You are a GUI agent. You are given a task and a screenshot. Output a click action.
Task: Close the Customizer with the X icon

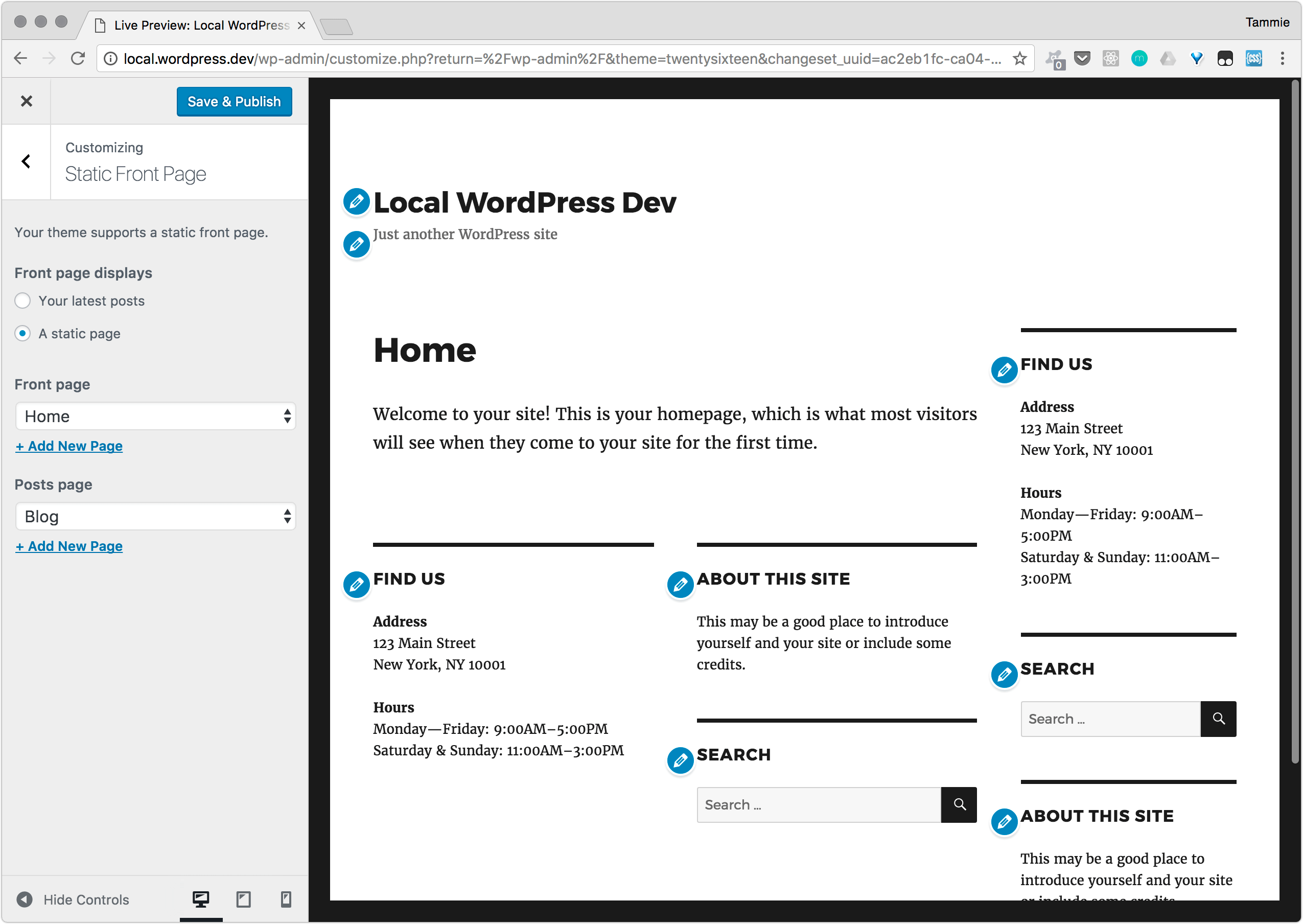[x=26, y=101]
